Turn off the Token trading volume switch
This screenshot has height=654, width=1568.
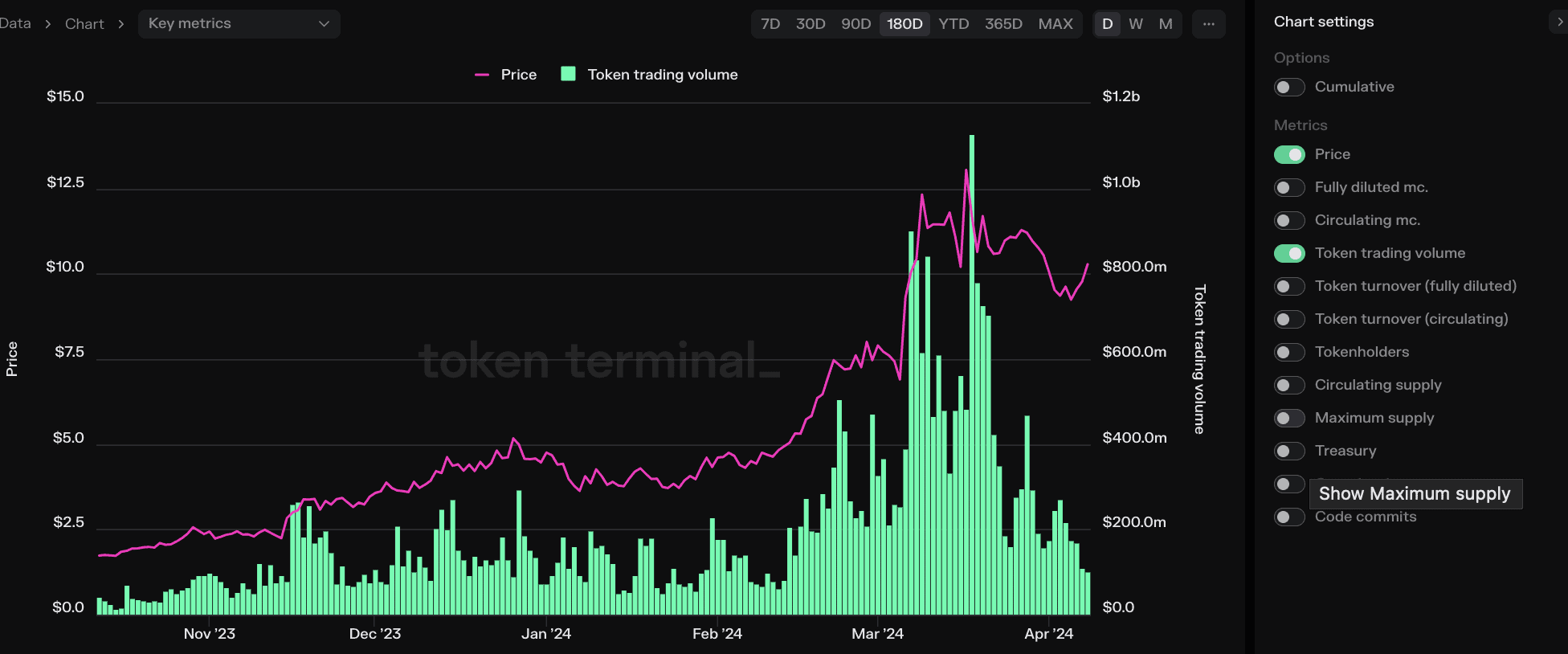click(x=1289, y=253)
